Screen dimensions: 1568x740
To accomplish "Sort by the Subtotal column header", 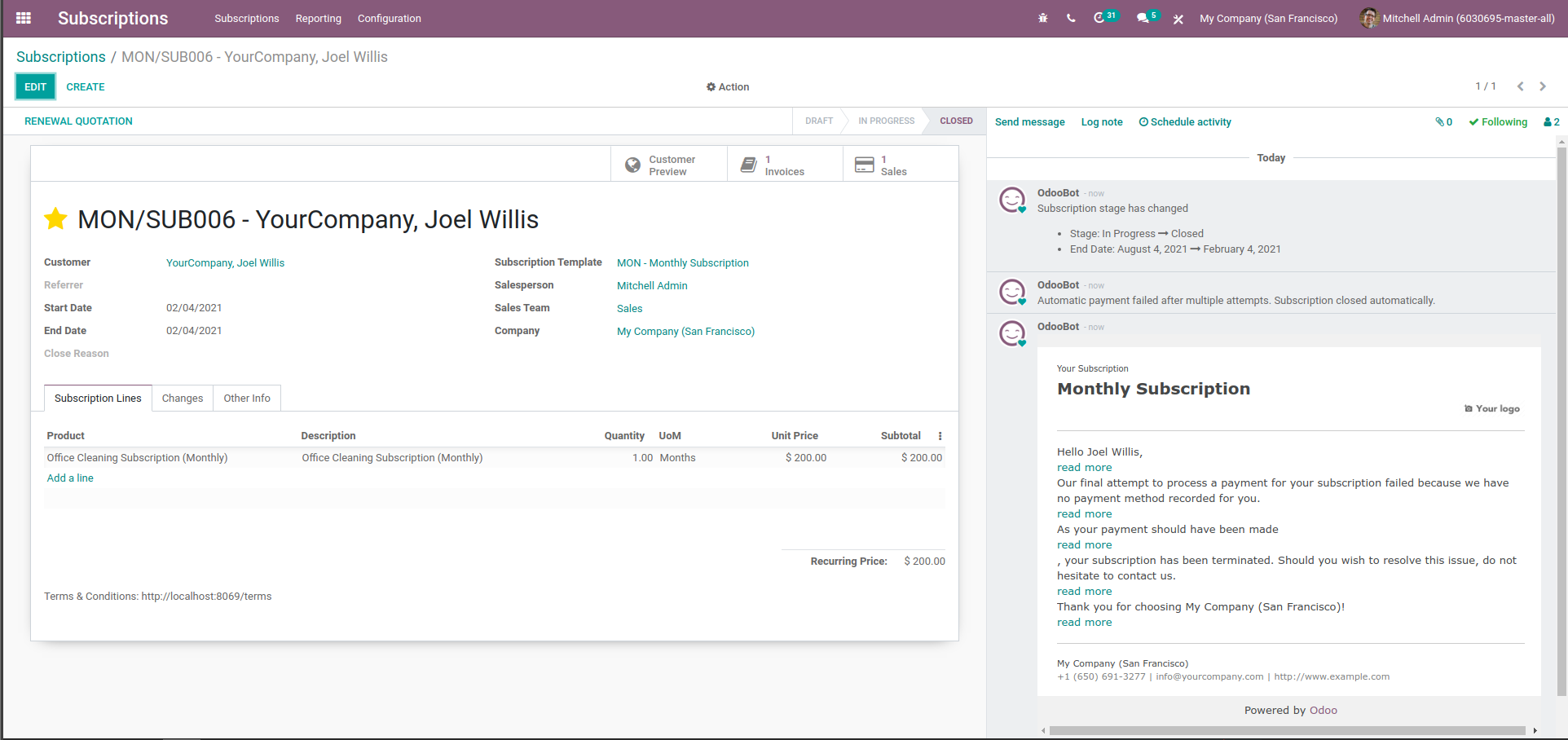I will coord(901,436).
